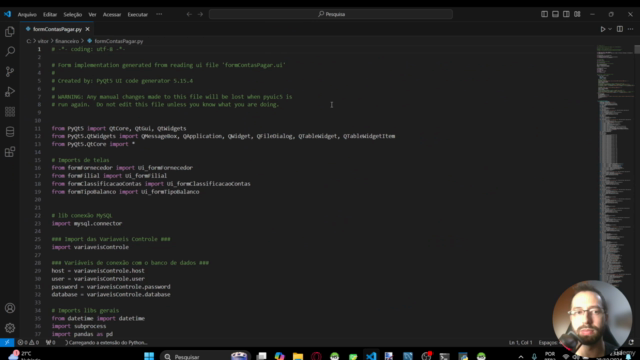Switch to VS Code taskbar icon
The height and width of the screenshot is (360, 640).
371,356
